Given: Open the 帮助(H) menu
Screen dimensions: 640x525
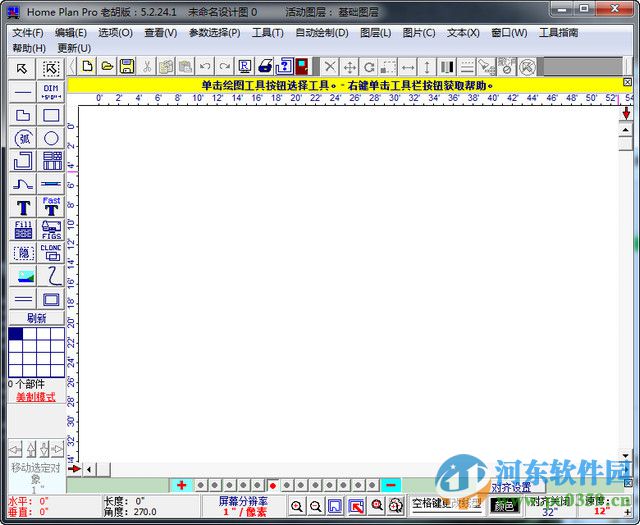Looking at the screenshot, I should pos(29,48).
